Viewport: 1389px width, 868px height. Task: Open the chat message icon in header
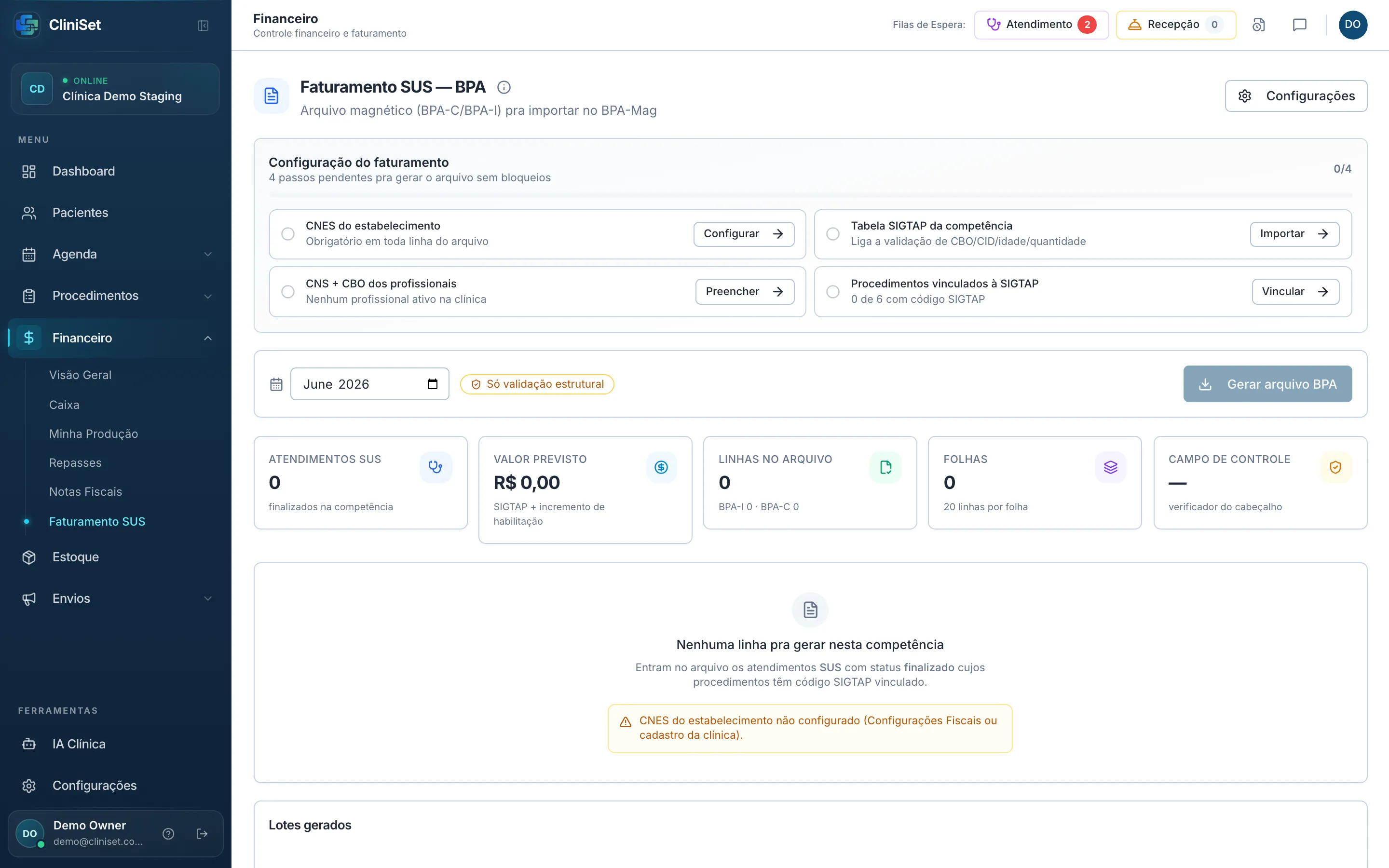(1299, 25)
